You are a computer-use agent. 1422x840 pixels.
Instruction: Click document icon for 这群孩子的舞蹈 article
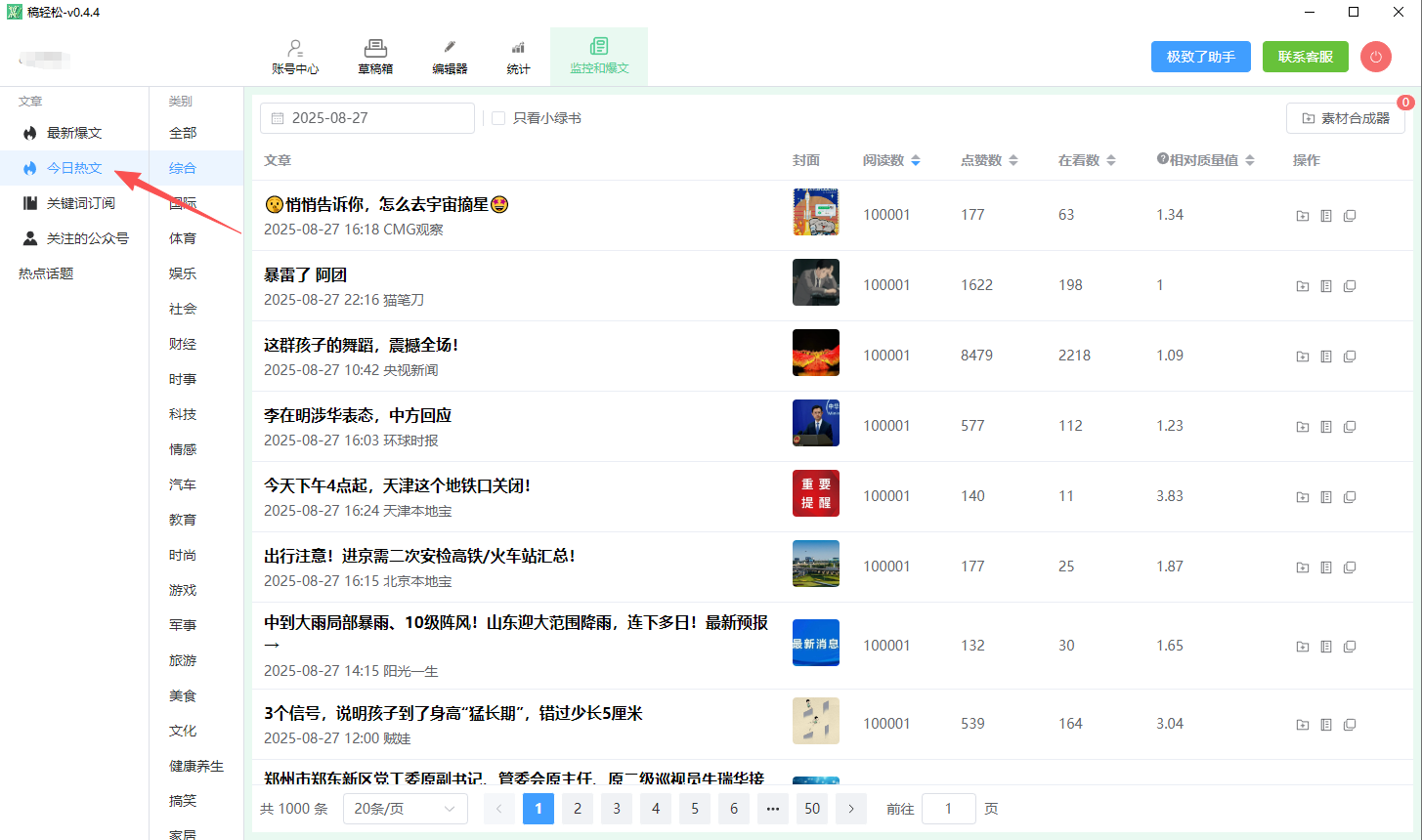coord(1326,357)
